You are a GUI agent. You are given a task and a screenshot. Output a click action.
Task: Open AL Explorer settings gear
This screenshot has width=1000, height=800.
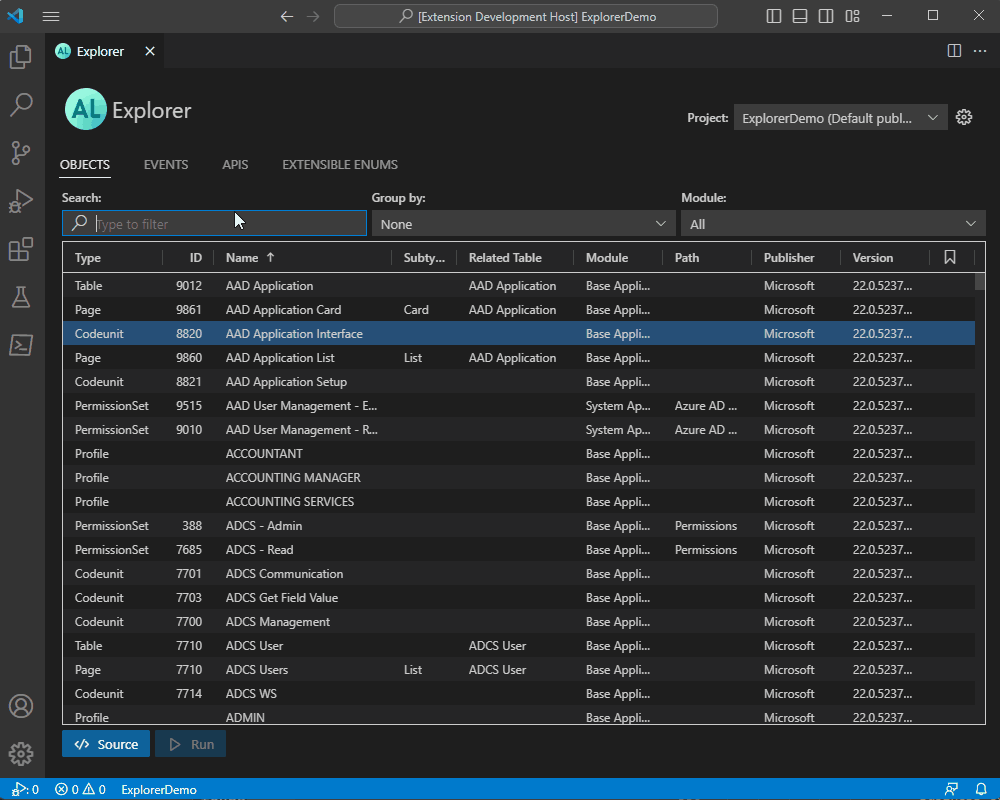point(964,117)
